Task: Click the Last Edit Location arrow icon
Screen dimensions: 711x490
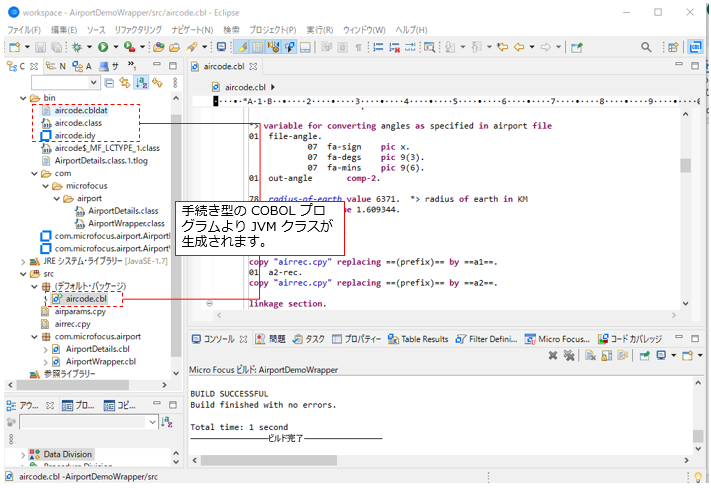Action: coord(502,47)
